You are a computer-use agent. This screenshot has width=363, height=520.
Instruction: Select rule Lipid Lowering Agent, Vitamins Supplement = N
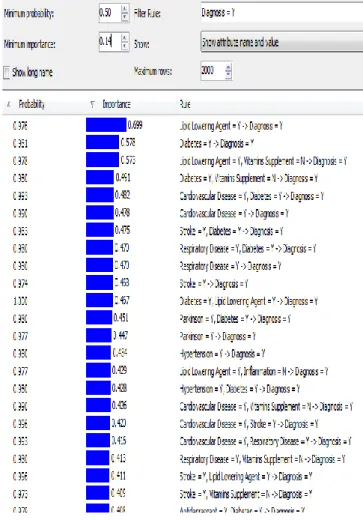click(x=263, y=161)
